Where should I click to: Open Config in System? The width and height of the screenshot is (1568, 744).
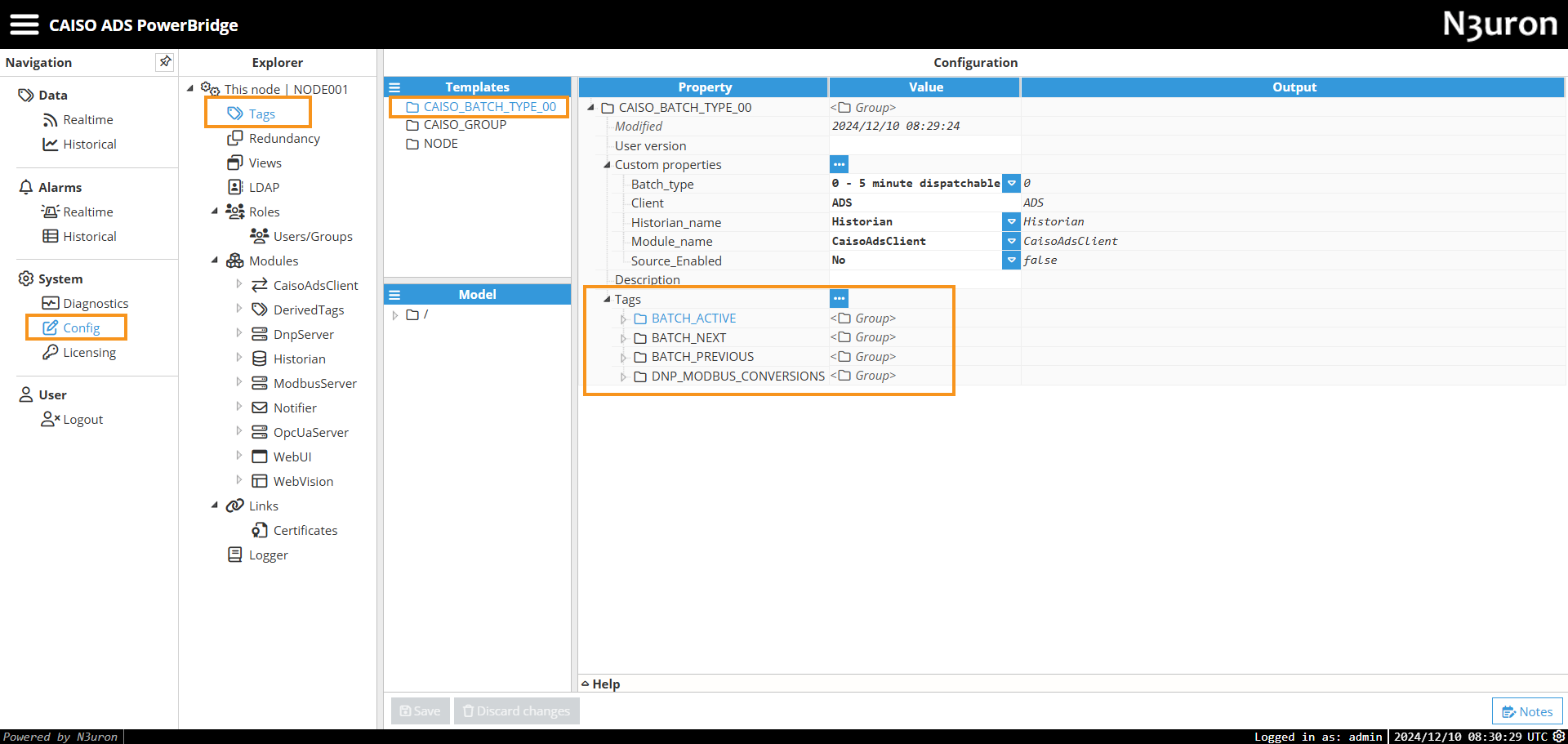pyautogui.click(x=81, y=328)
